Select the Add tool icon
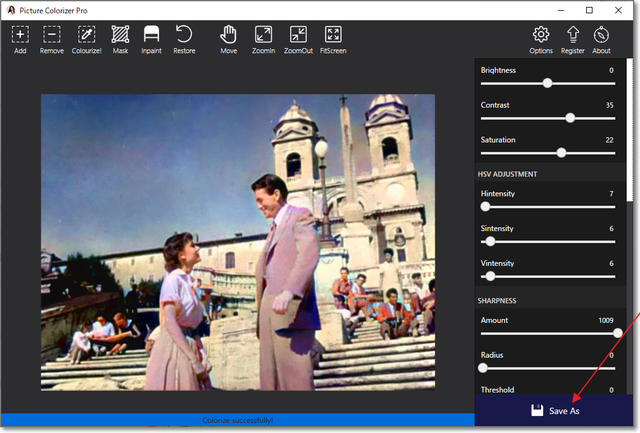Image resolution: width=640 pixels, height=433 pixels. pos(20,35)
